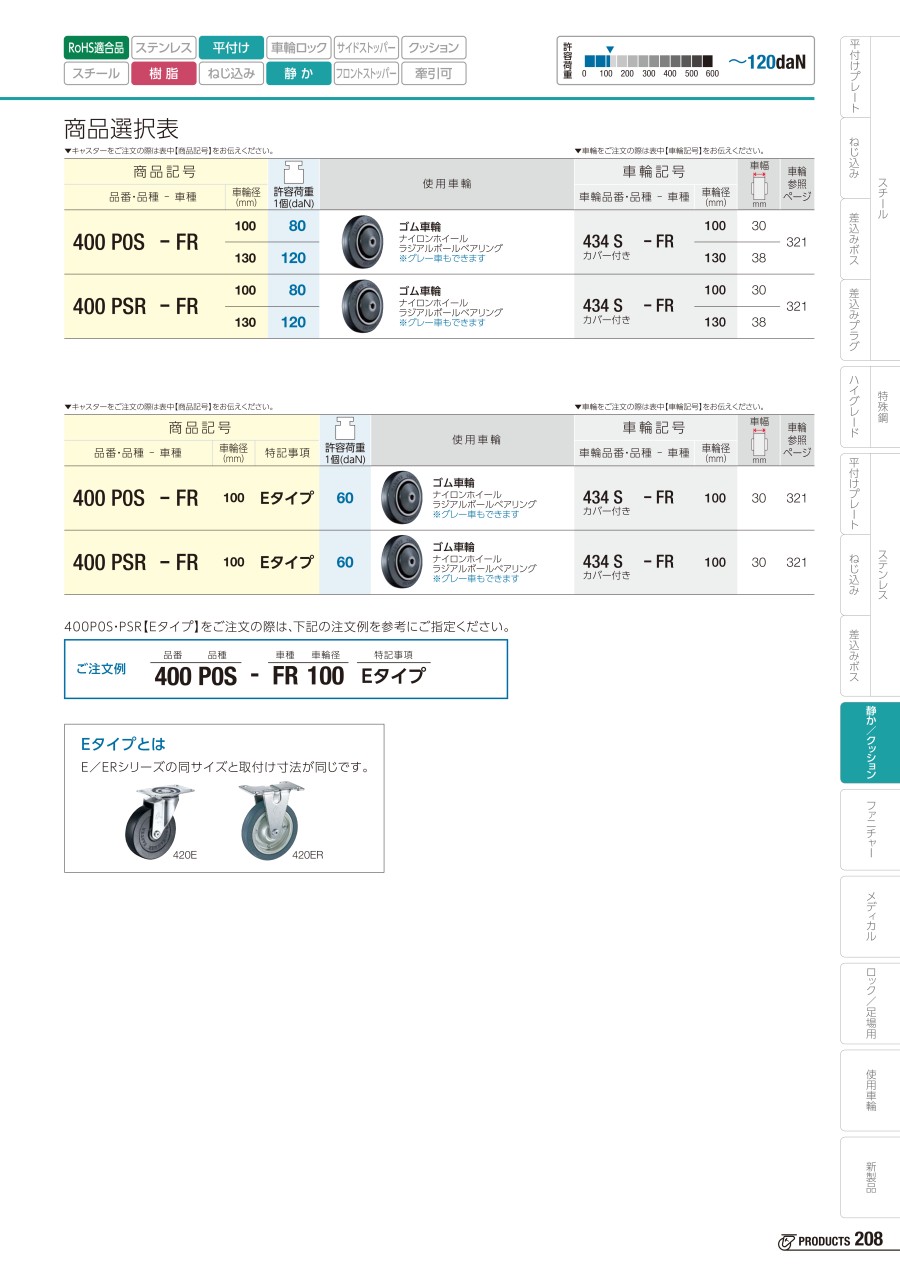Toggle the RoHS適合品 feature tag
The width and height of the screenshot is (900, 1272).
(96, 48)
